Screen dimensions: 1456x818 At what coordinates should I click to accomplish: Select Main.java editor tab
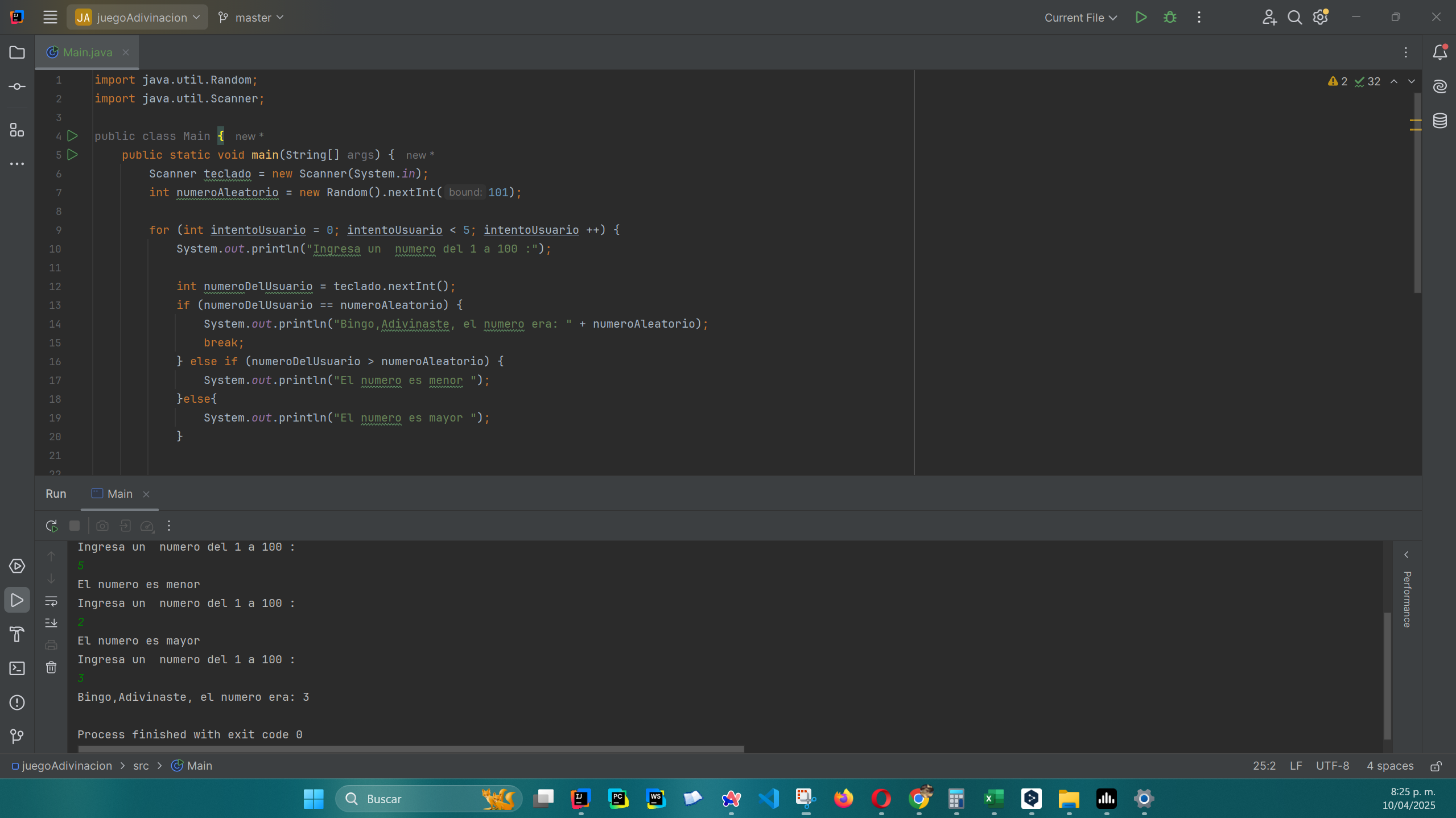tap(87, 52)
